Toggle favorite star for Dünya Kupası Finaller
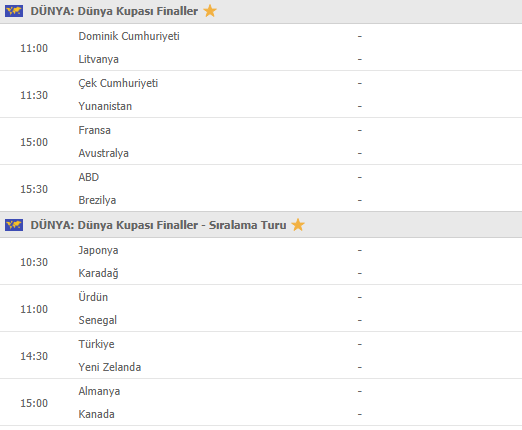This screenshot has height=430, width=522. tap(210, 11)
